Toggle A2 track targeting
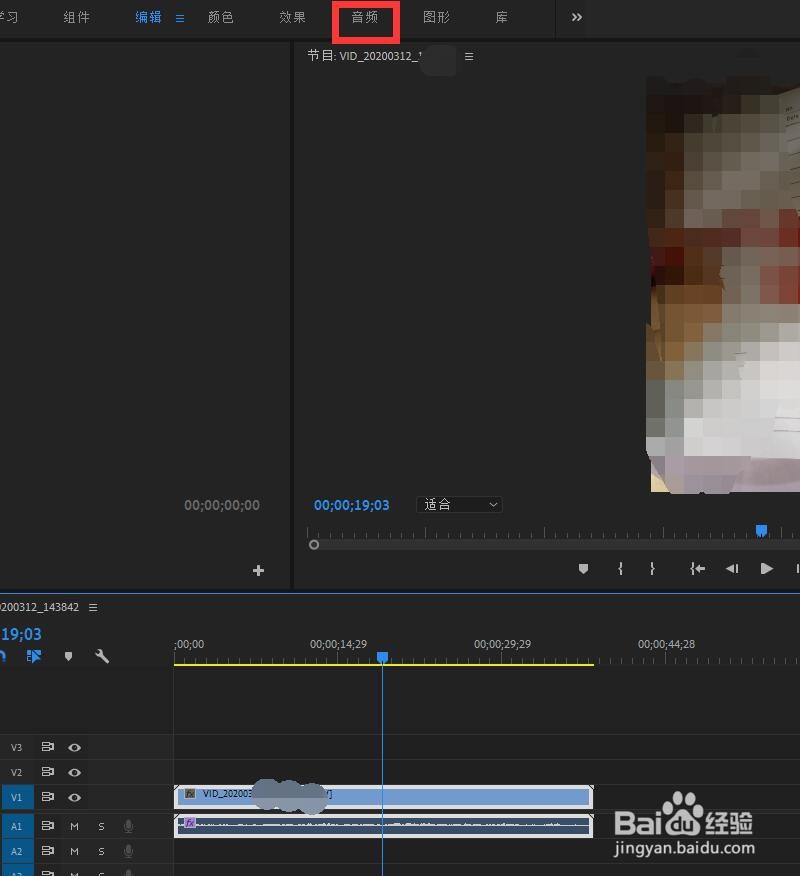Screen dimensions: 800x876 point(17,851)
